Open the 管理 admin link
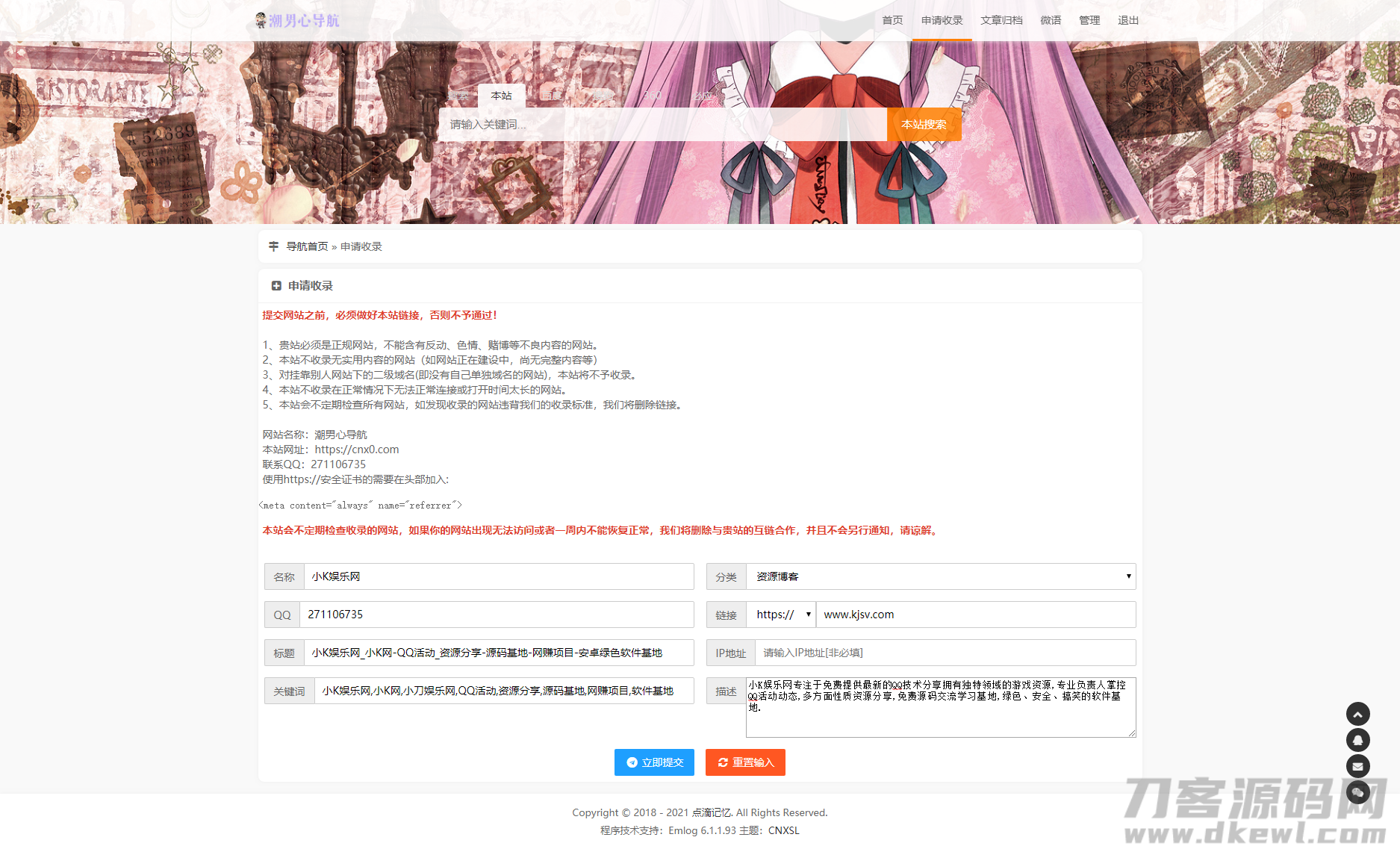Image resolution: width=1400 pixels, height=849 pixels. (1089, 20)
